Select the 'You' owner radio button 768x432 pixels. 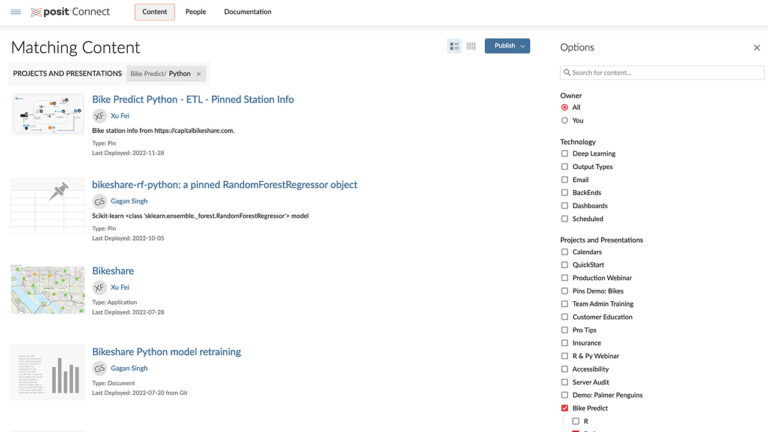tap(565, 120)
